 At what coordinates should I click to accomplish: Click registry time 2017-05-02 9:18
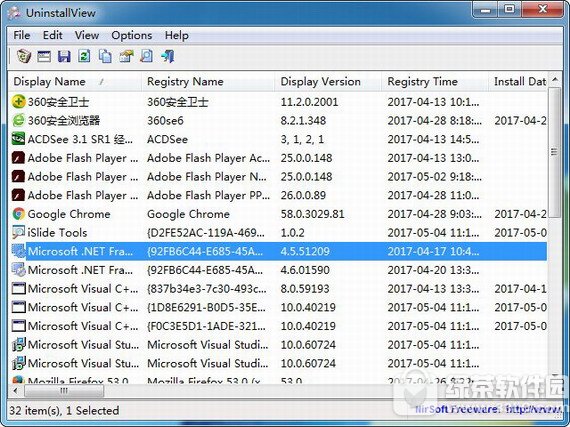click(x=434, y=177)
